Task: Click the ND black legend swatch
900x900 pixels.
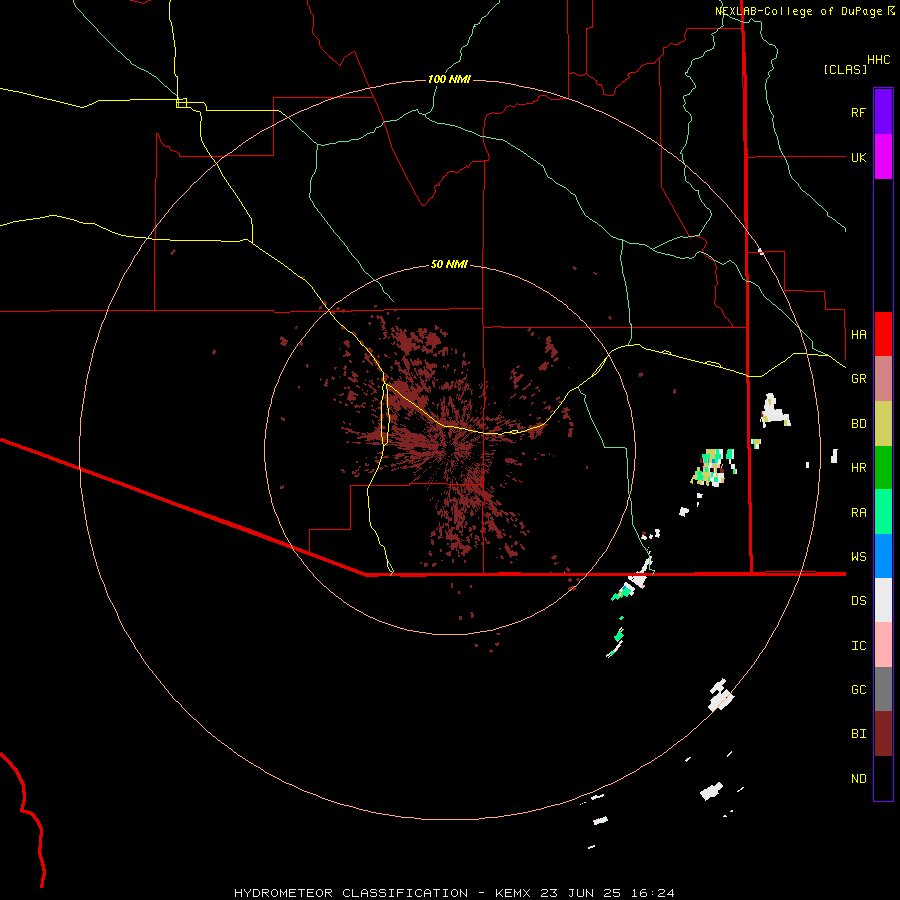Action: (x=883, y=778)
